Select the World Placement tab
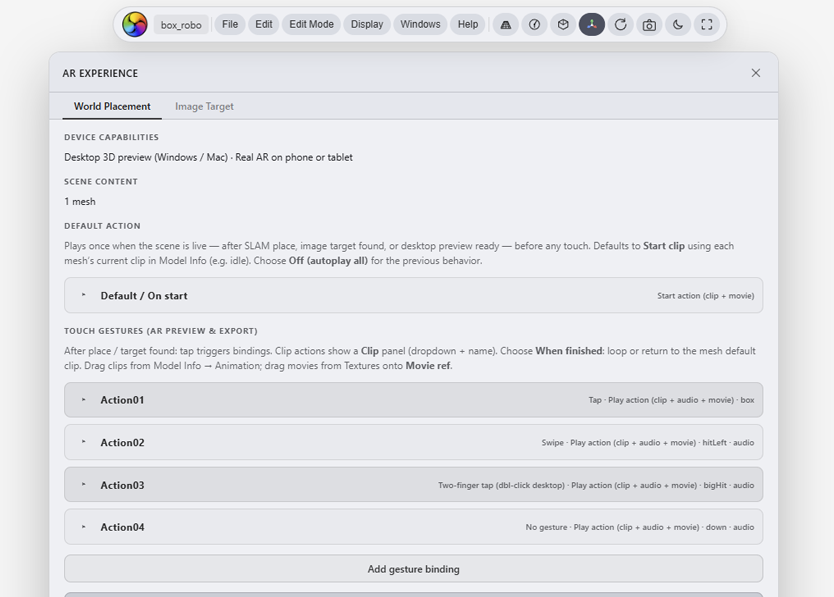Image resolution: width=834 pixels, height=597 pixels. click(x=112, y=106)
